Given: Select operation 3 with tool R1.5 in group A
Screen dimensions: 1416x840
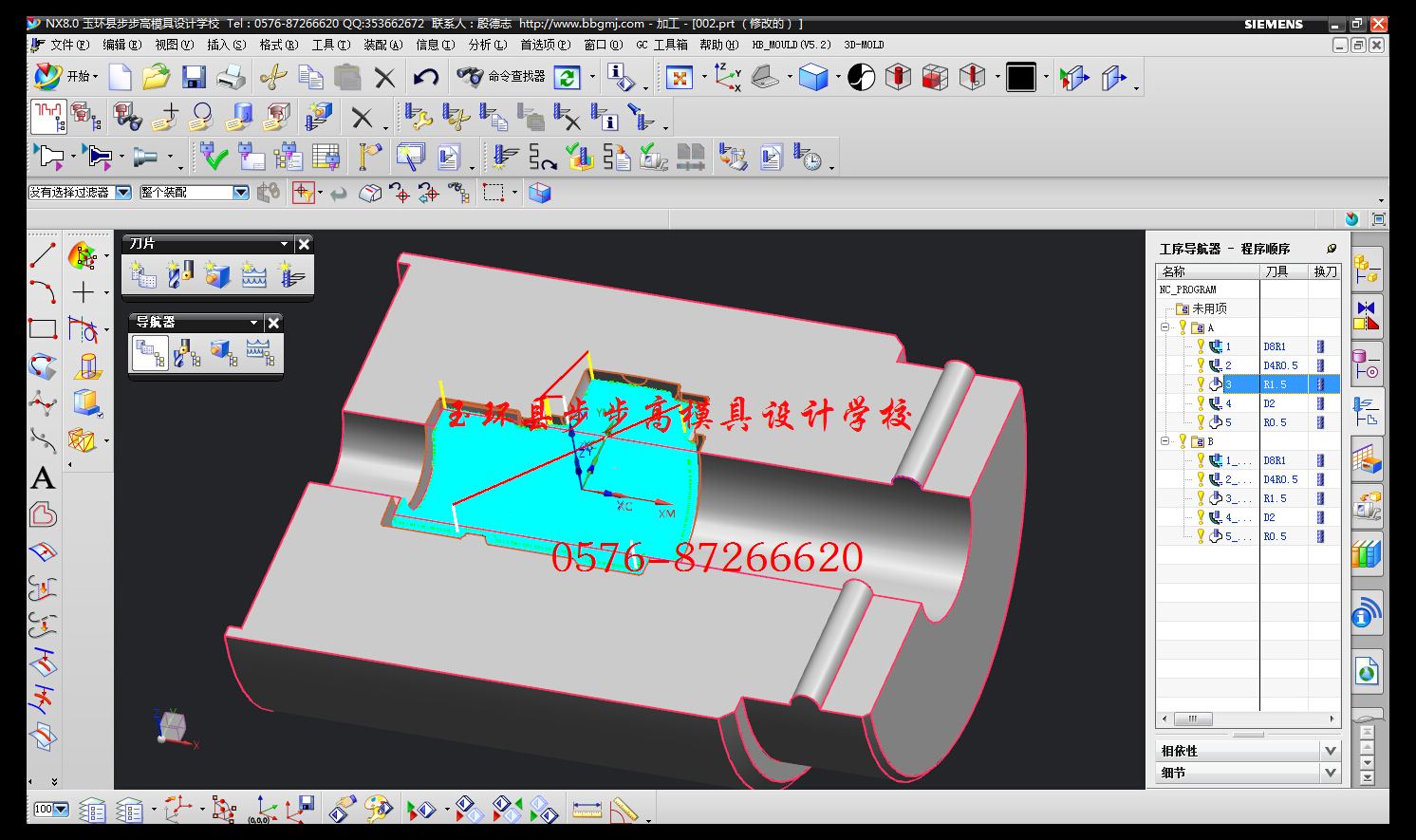Looking at the screenshot, I should coord(1247,384).
